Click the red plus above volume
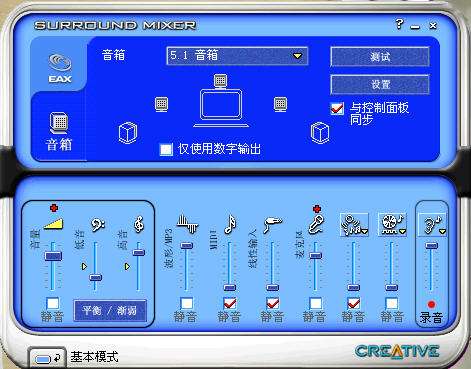The width and height of the screenshot is (471, 369). (54, 208)
